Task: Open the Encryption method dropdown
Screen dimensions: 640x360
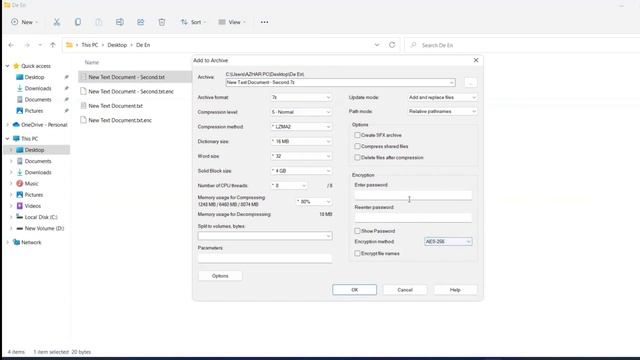Action: (x=448, y=242)
